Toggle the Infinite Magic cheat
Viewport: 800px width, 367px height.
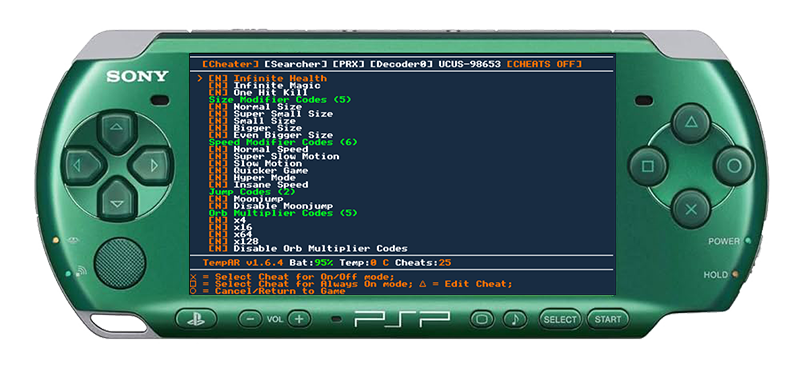pos(265,86)
